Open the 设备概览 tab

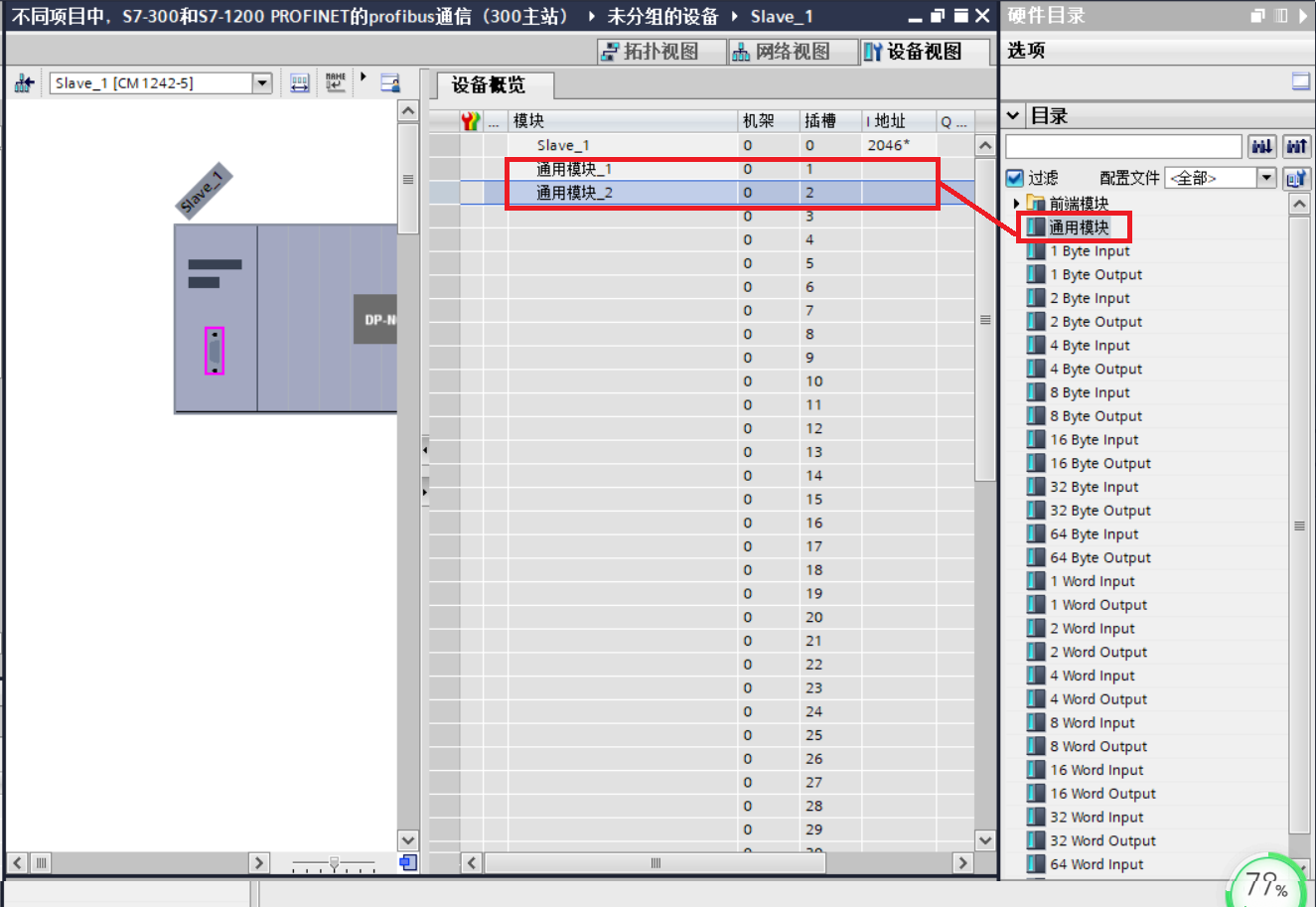489,85
